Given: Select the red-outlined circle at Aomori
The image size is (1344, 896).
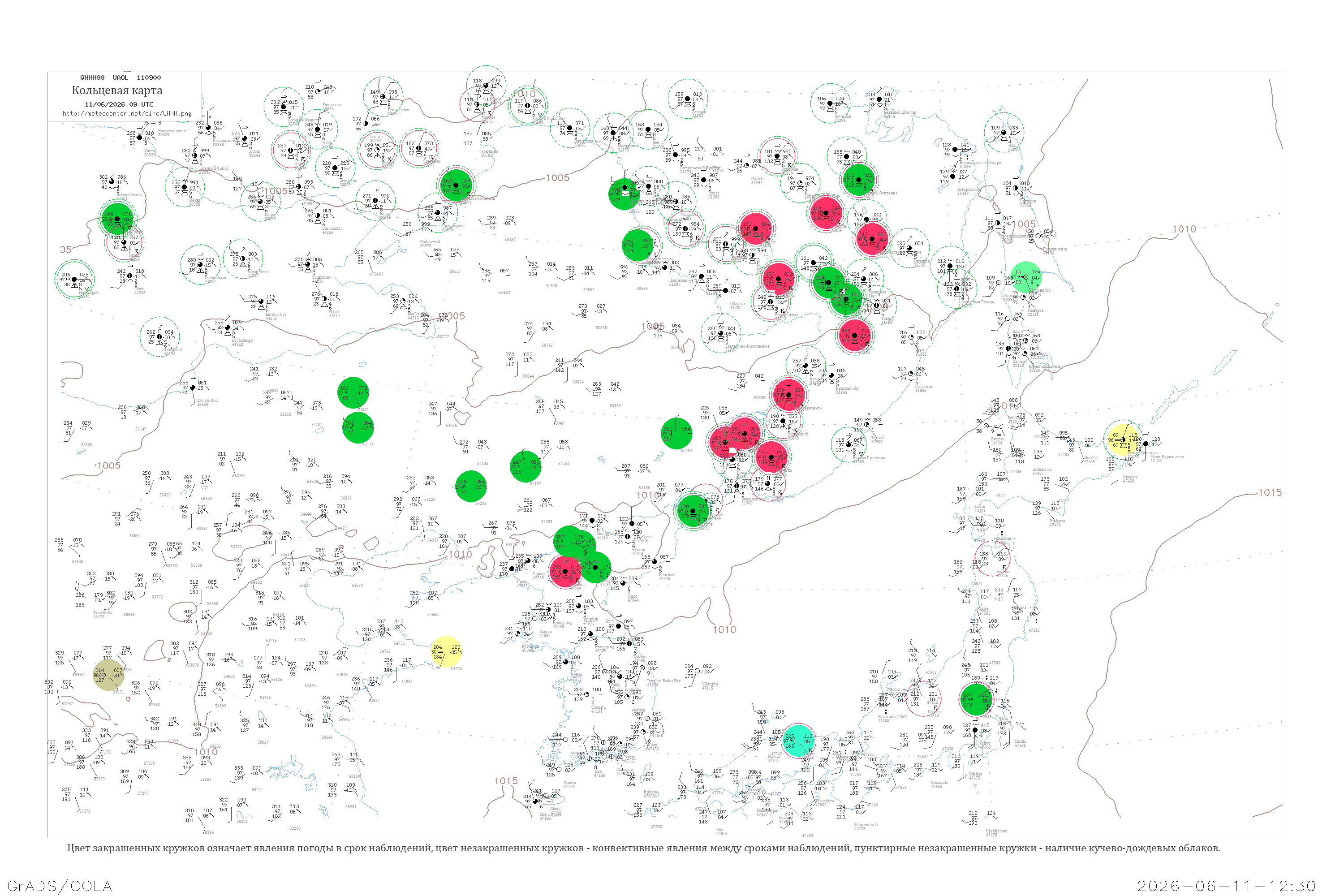Looking at the screenshot, I should [992, 558].
